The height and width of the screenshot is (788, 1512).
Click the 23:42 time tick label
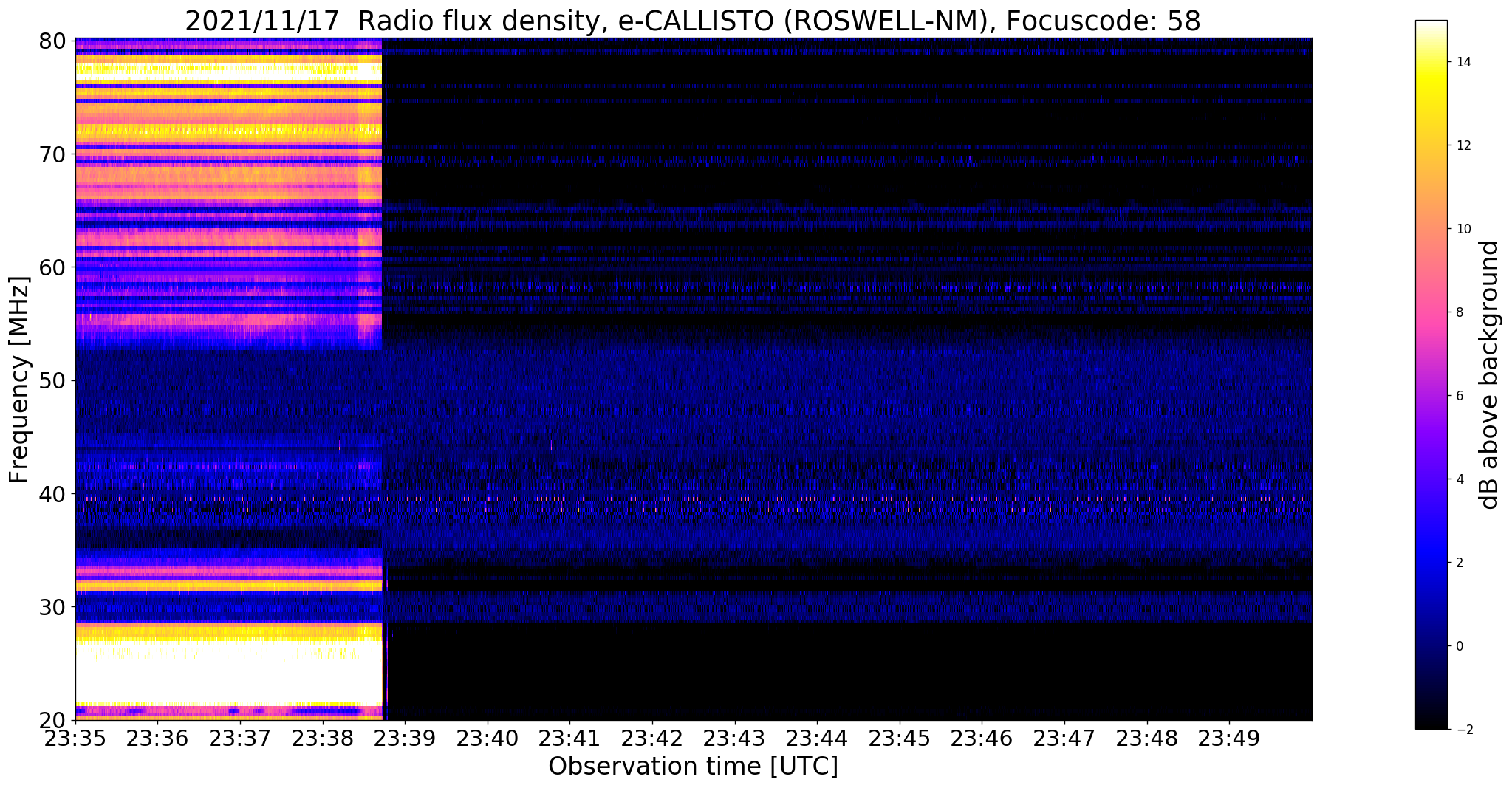pyautogui.click(x=652, y=738)
